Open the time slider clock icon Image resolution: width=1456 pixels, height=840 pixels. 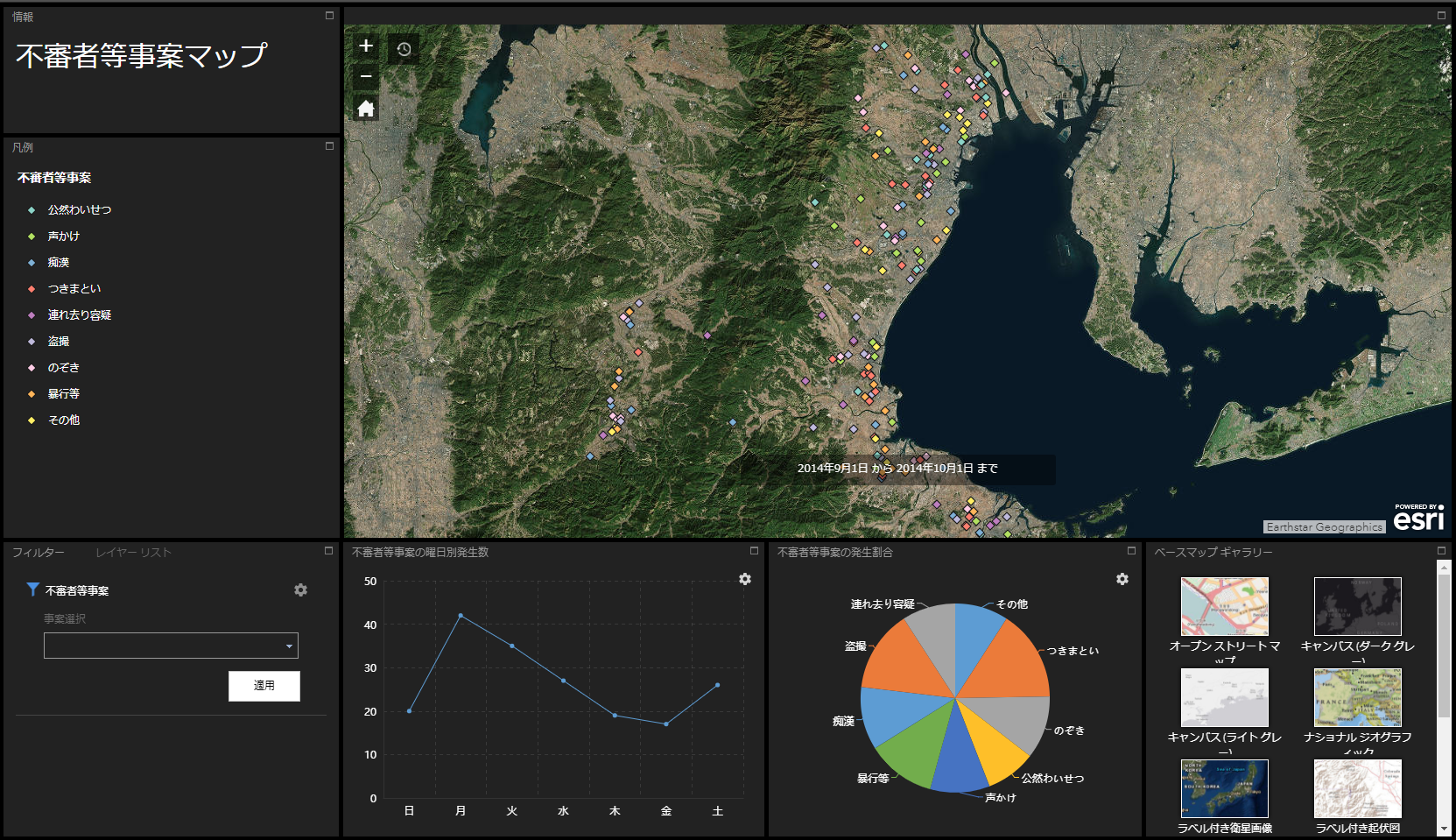click(x=404, y=49)
